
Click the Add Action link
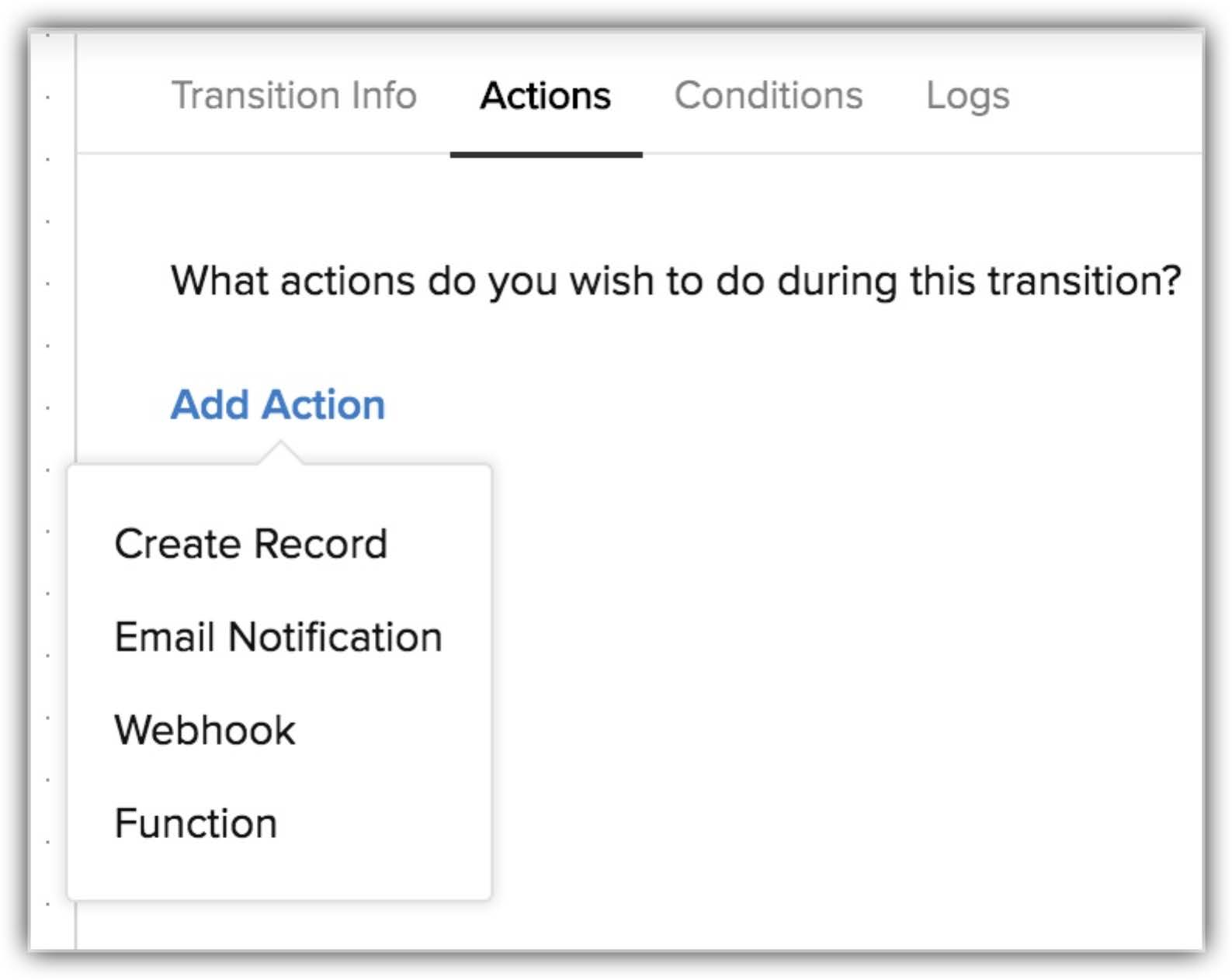pyautogui.click(x=278, y=405)
